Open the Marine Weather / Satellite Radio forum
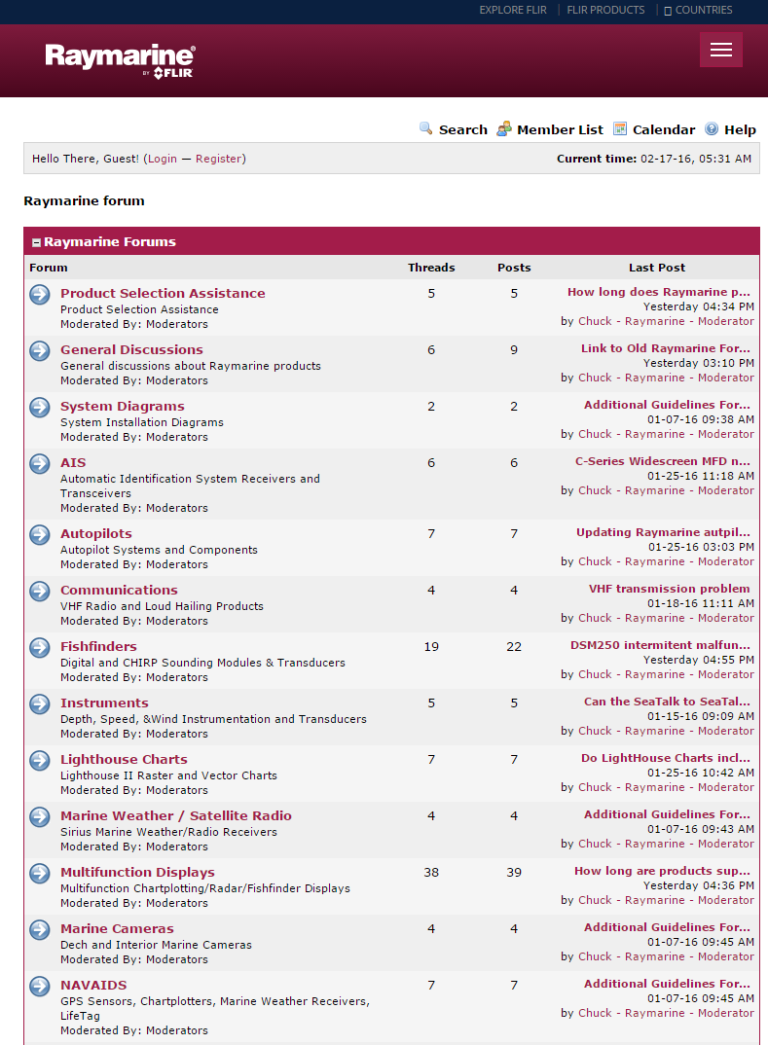This screenshot has height=1045, width=768. tap(175, 816)
